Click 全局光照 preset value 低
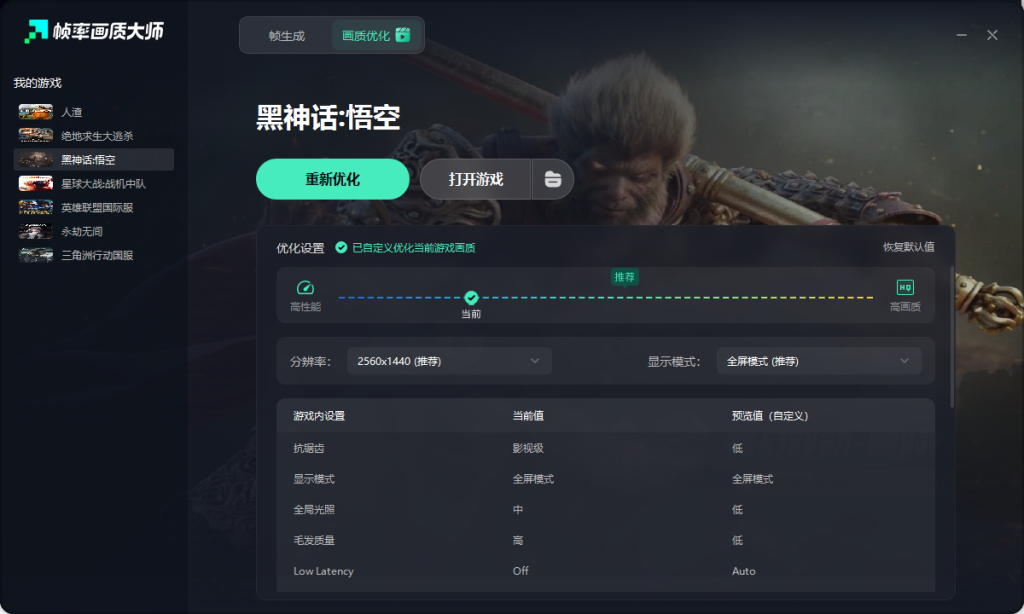 (x=737, y=509)
